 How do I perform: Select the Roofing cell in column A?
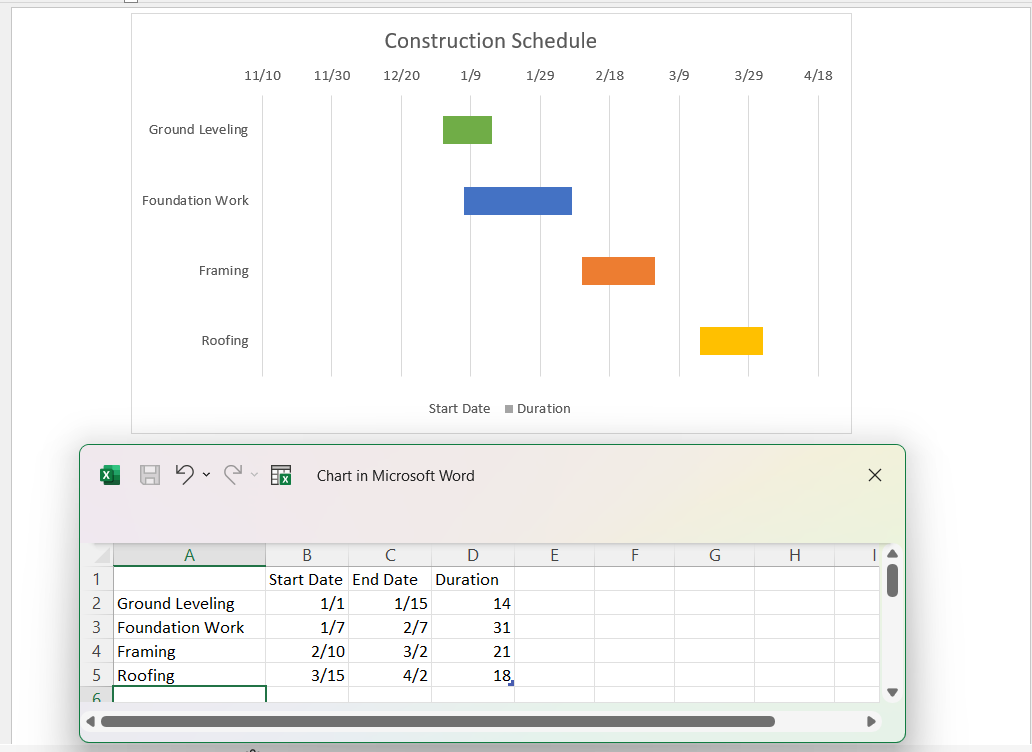click(x=190, y=675)
